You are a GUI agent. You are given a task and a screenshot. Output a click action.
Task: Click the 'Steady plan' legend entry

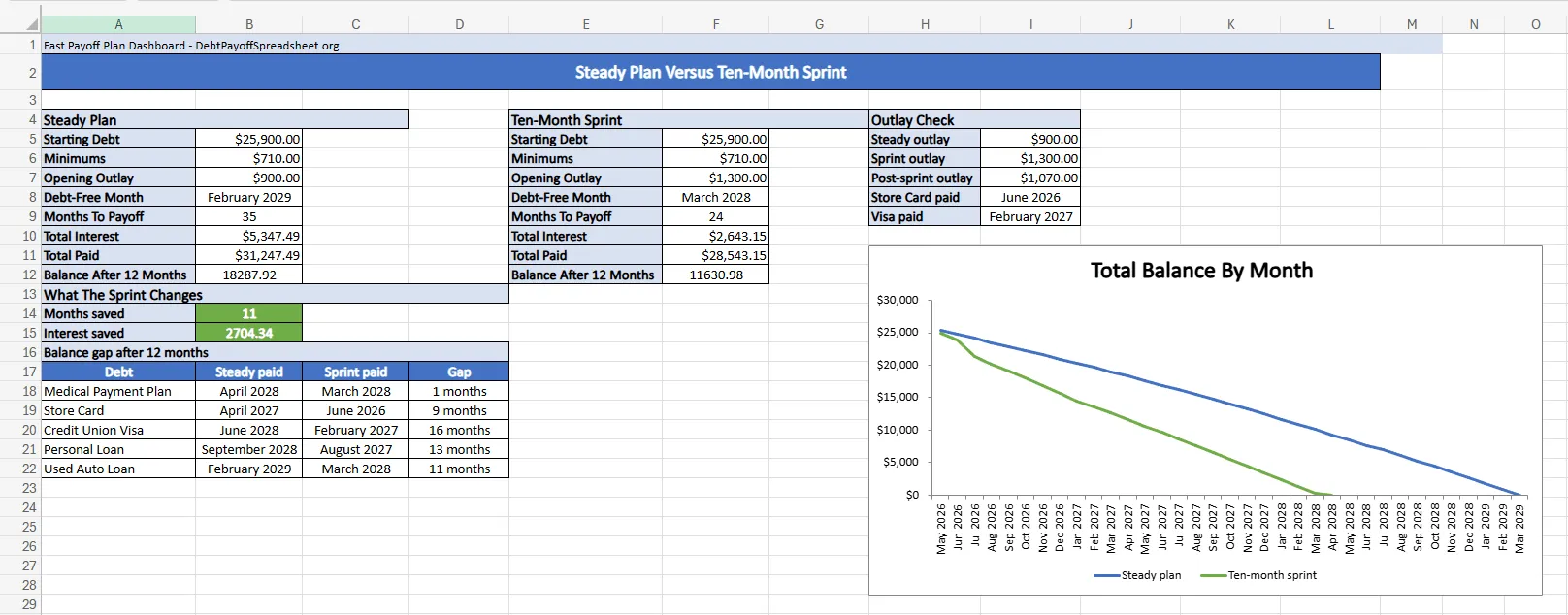coord(1137,575)
